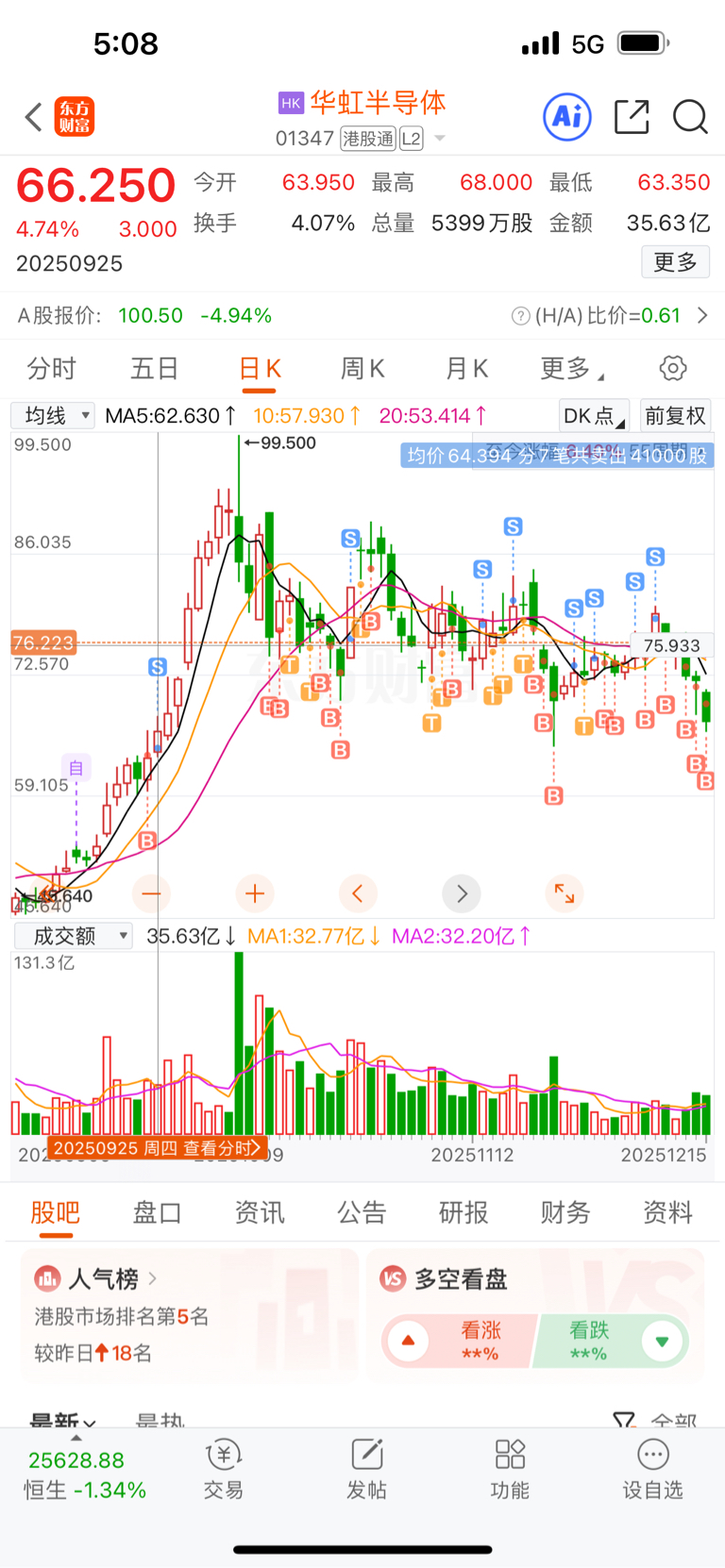
Task: Open the search magnifier icon
Action: tap(690, 117)
